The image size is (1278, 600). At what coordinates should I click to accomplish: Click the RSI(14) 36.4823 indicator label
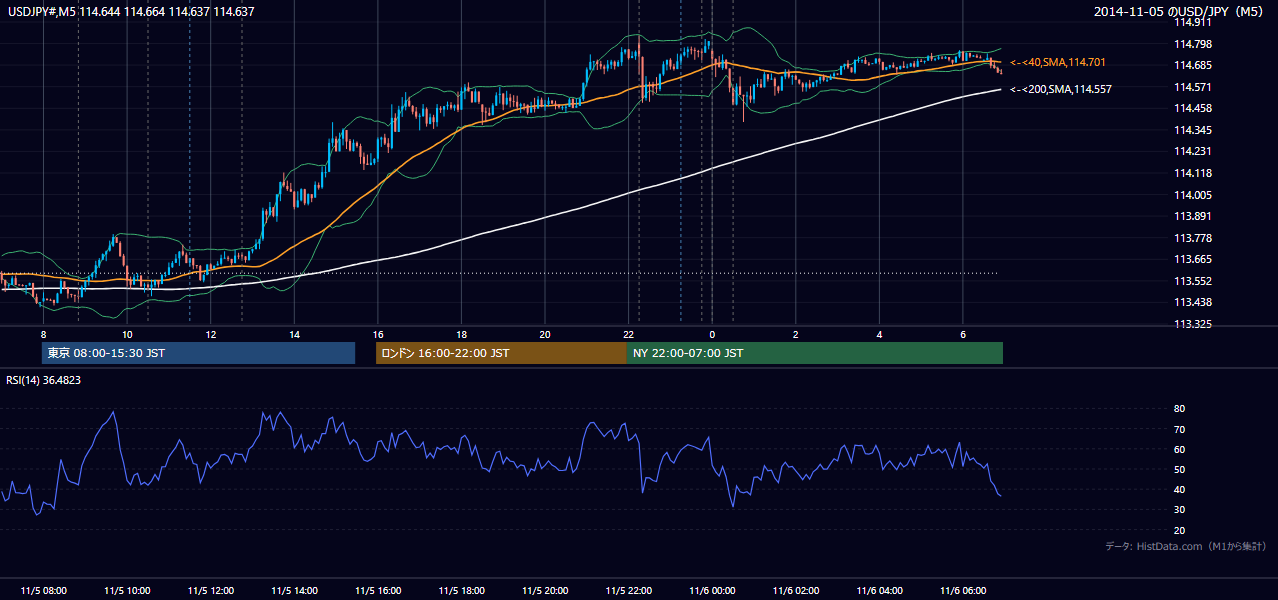[x=44, y=380]
